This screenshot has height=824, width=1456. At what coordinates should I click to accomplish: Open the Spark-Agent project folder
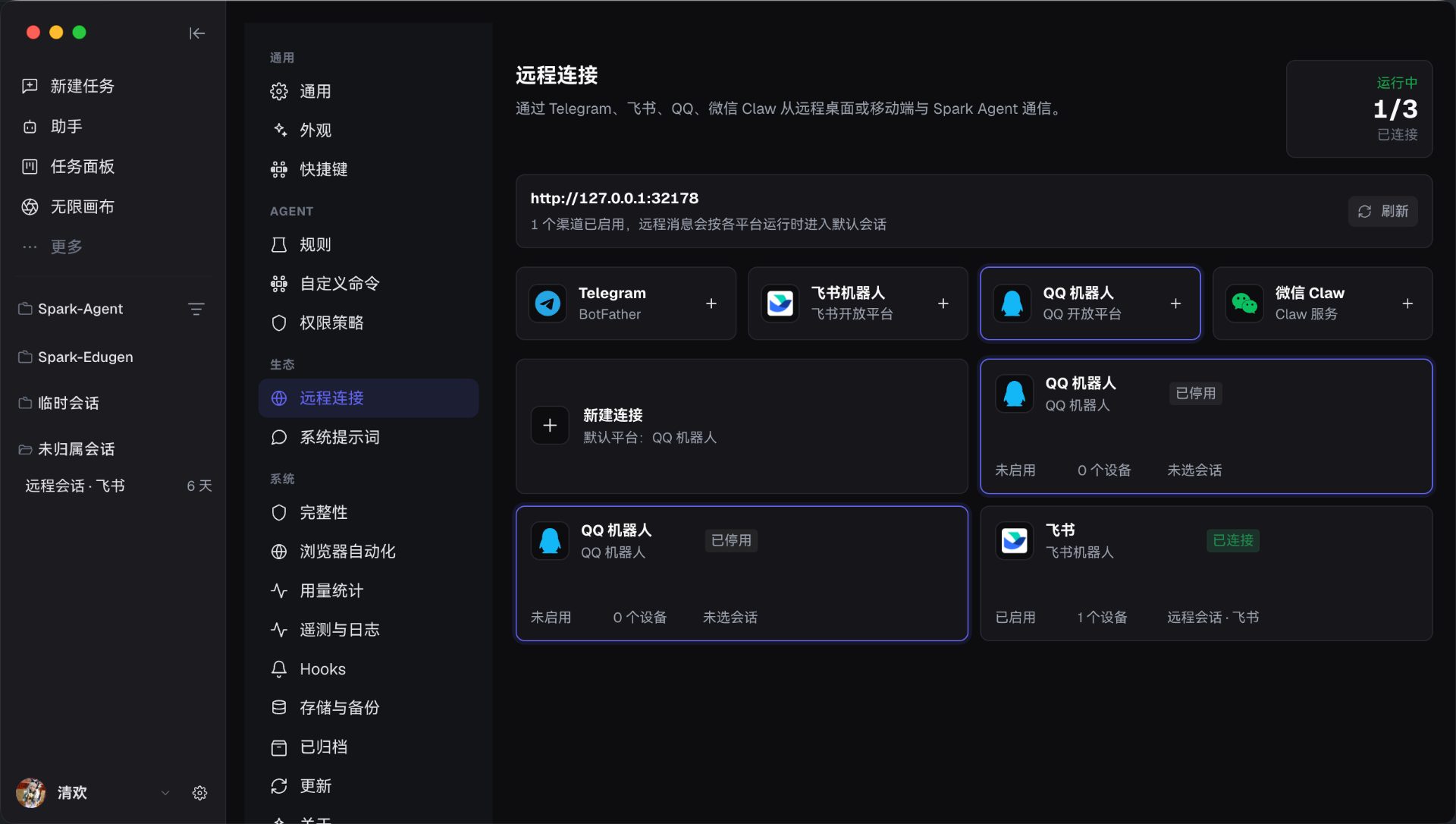(80, 309)
